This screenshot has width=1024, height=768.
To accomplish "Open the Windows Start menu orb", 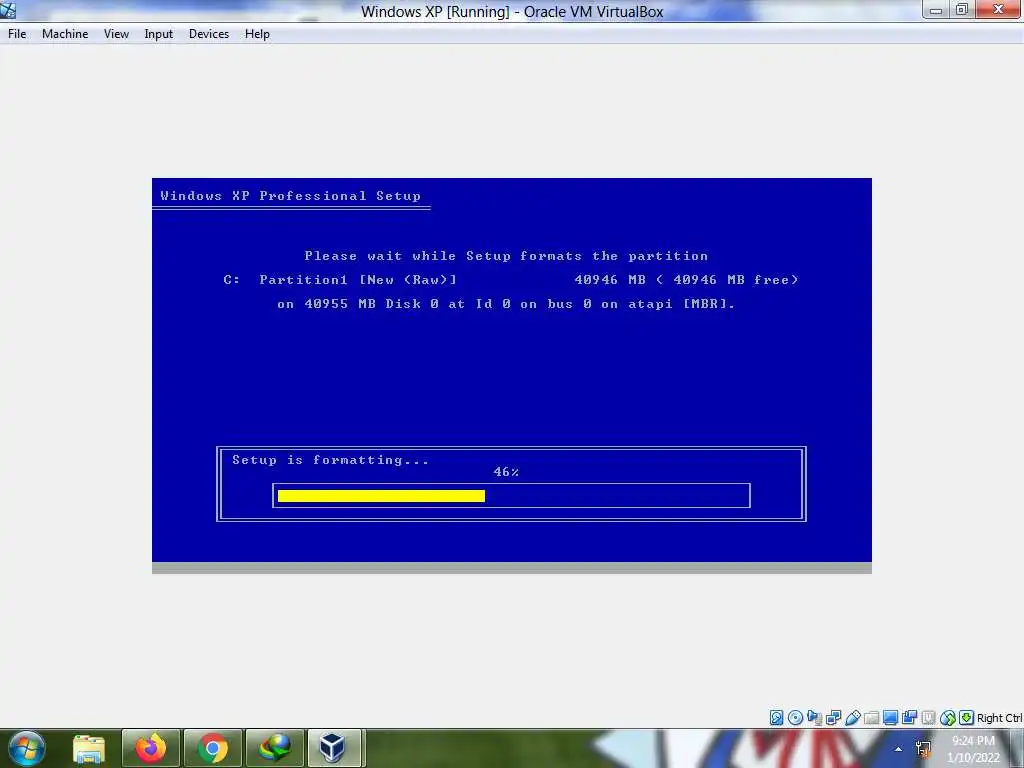I will pyautogui.click(x=27, y=748).
